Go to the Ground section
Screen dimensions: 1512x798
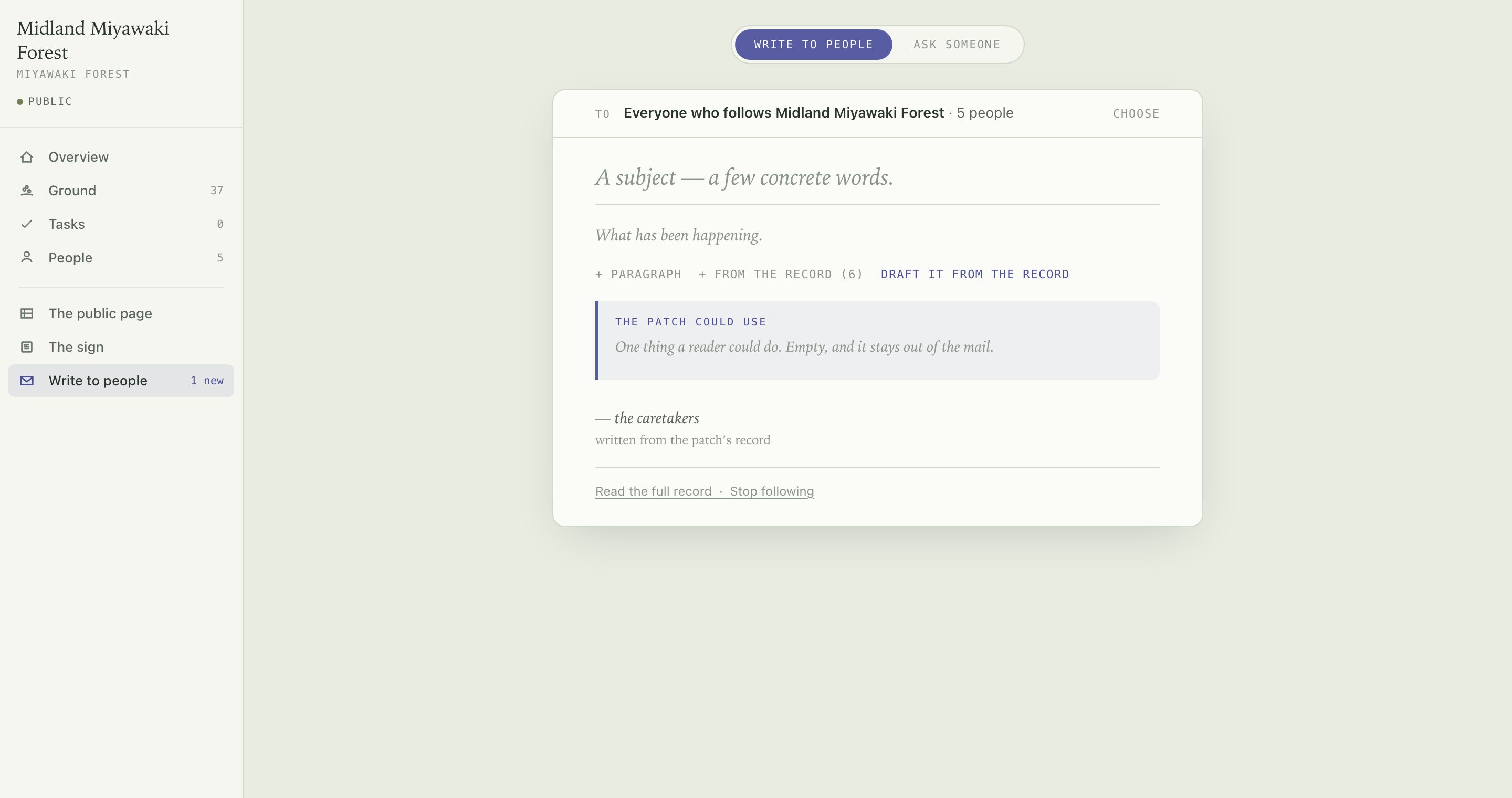(x=121, y=190)
